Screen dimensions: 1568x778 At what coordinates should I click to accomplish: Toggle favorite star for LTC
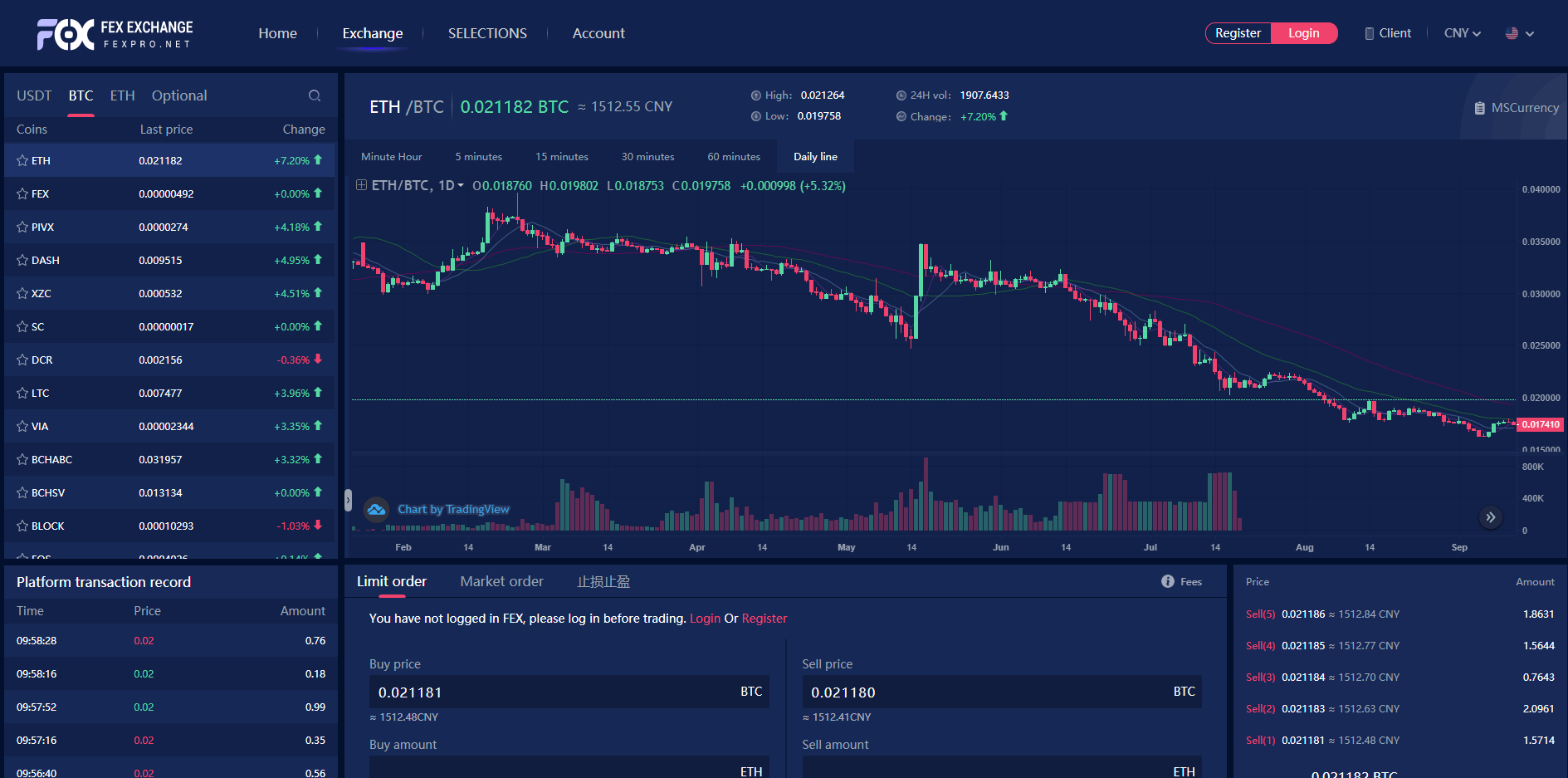tap(22, 393)
